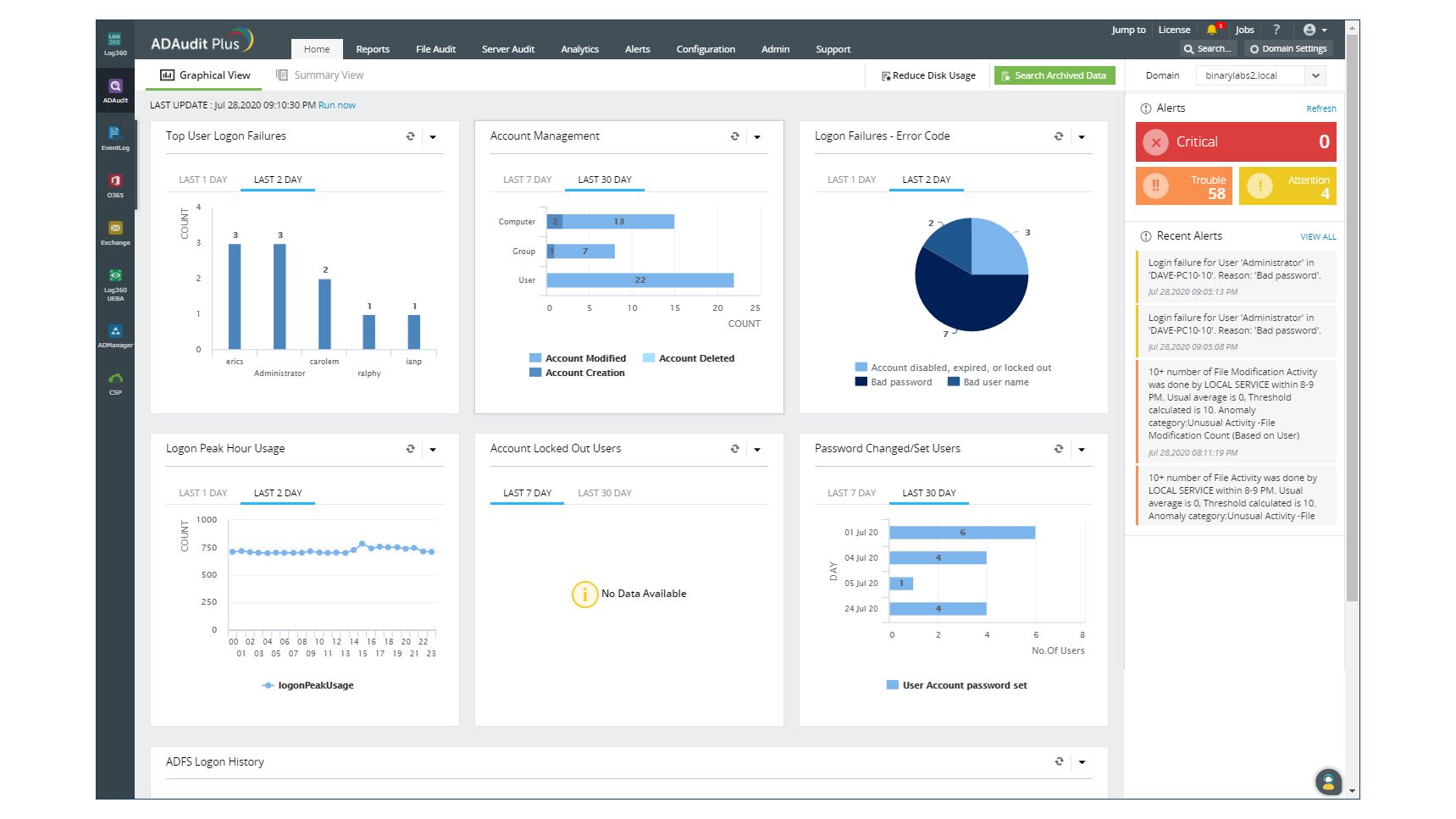Open EventLog sidebar icon

[x=115, y=138]
